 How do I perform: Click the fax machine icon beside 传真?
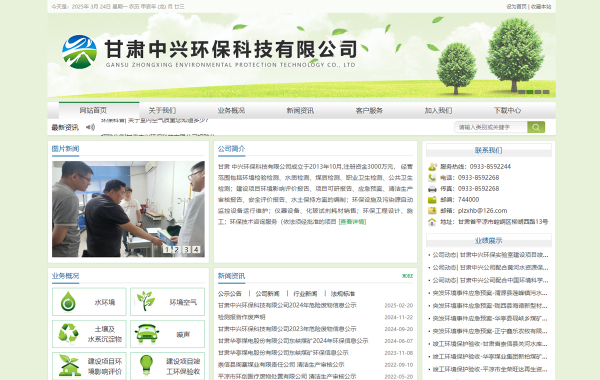[x=432, y=189]
